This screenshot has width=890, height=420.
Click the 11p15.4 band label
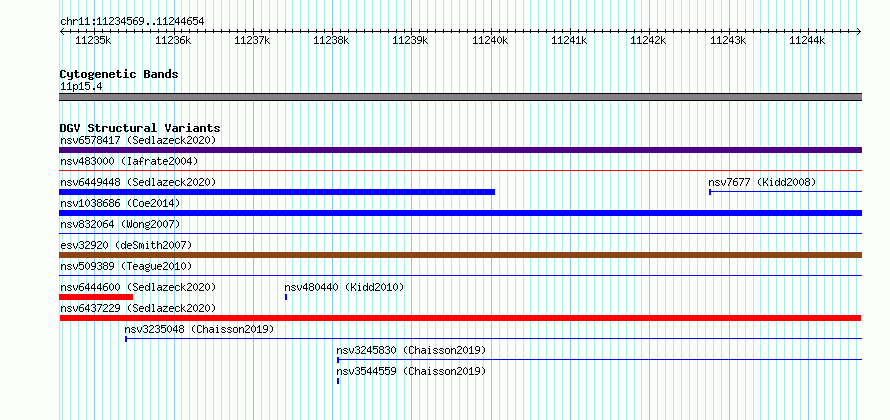[81, 87]
